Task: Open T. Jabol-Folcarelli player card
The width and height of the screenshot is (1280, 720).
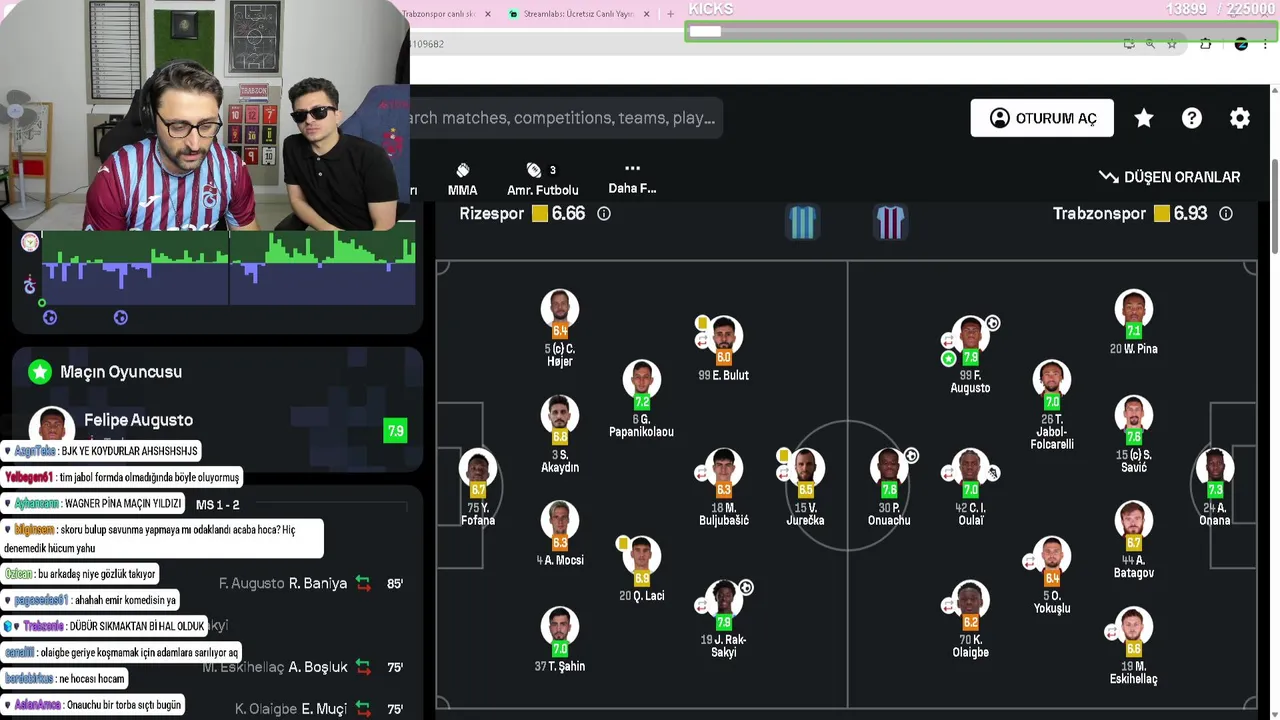Action: point(1052,405)
